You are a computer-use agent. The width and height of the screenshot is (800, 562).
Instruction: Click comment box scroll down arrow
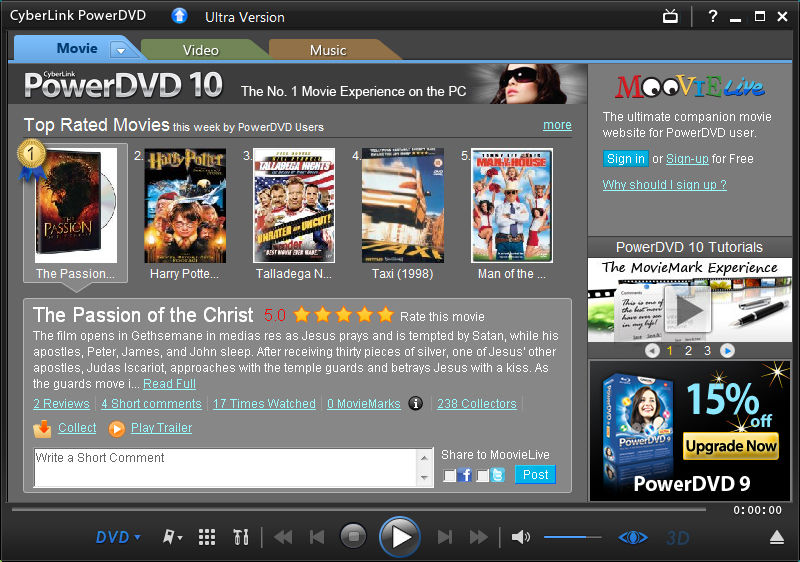click(x=424, y=478)
